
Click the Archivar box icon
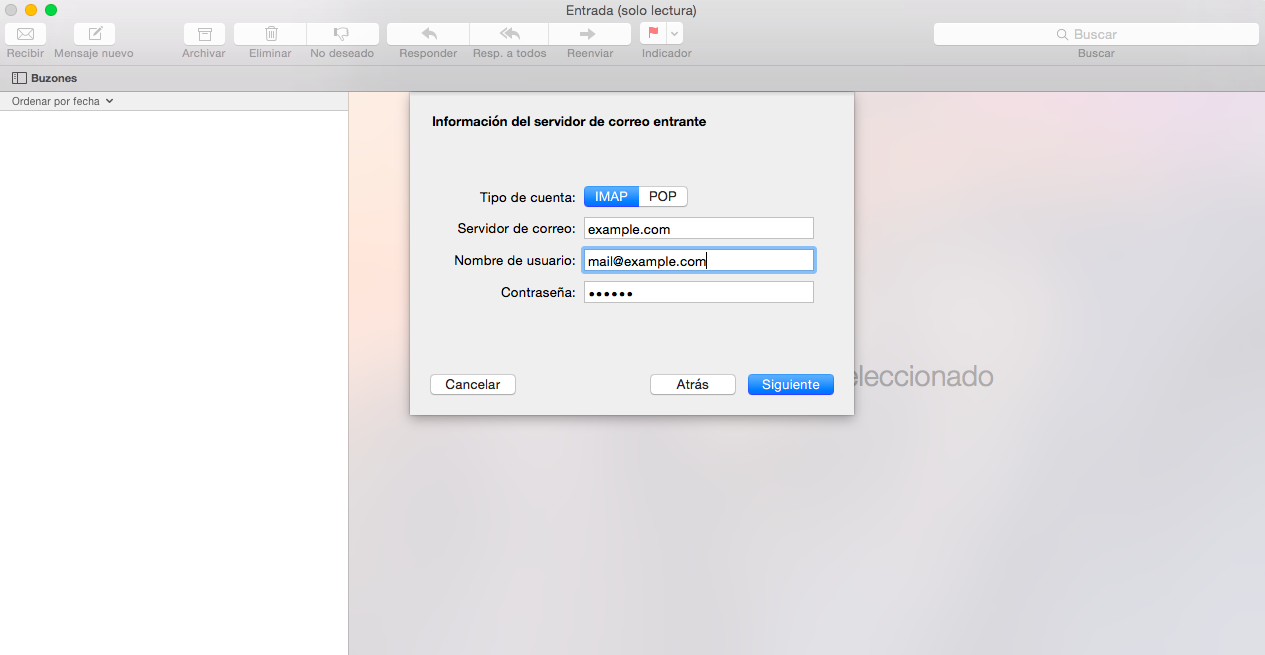point(204,33)
